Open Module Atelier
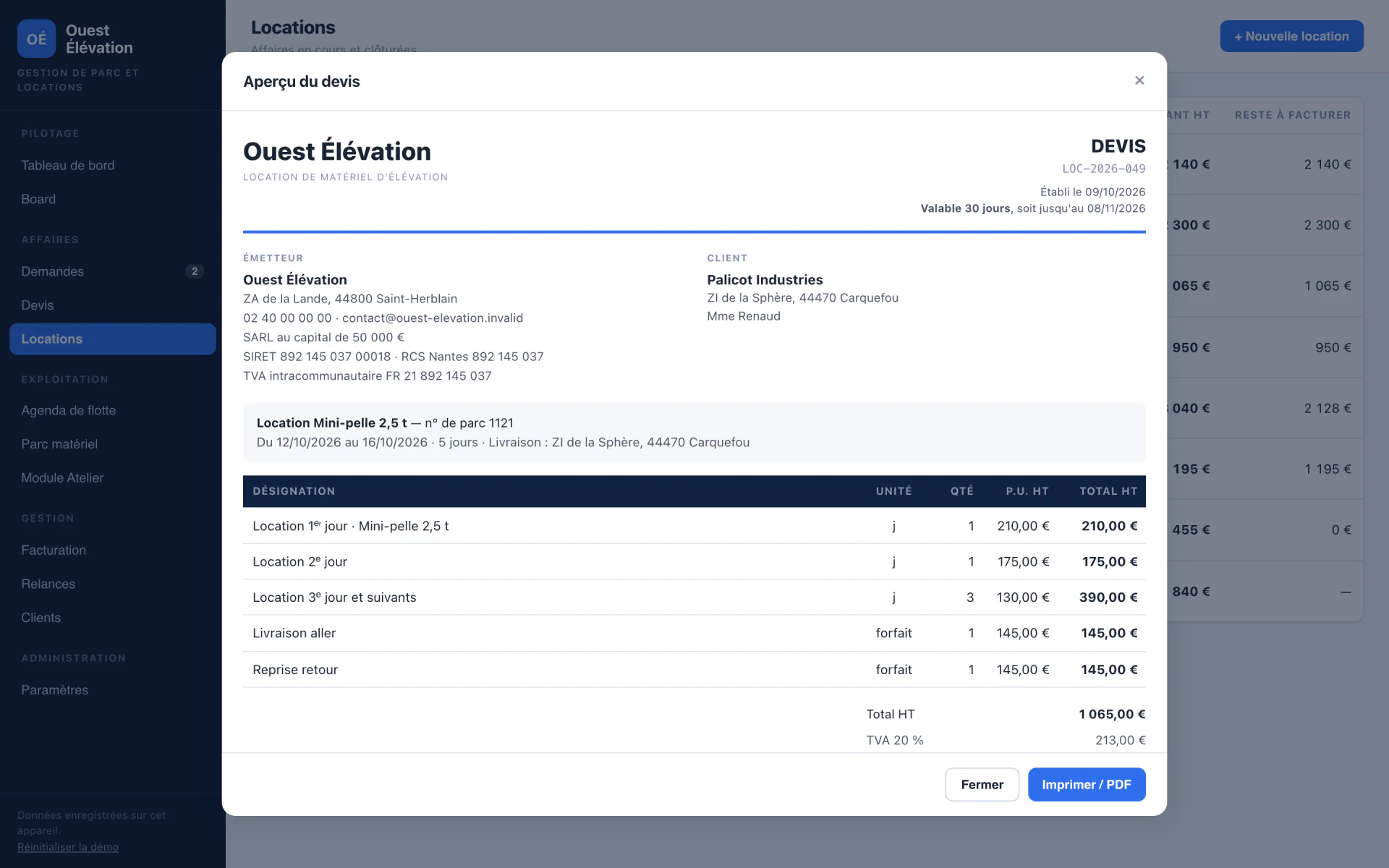This screenshot has height=868, width=1389. tap(112, 478)
